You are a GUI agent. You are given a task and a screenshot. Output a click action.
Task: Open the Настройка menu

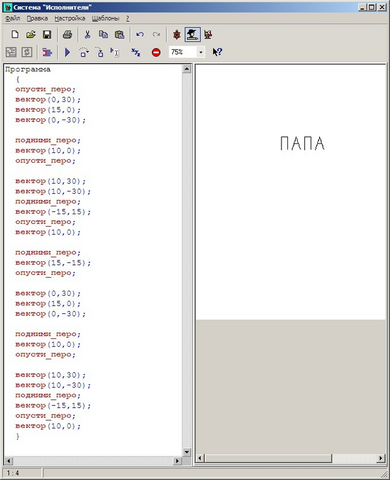70,18
